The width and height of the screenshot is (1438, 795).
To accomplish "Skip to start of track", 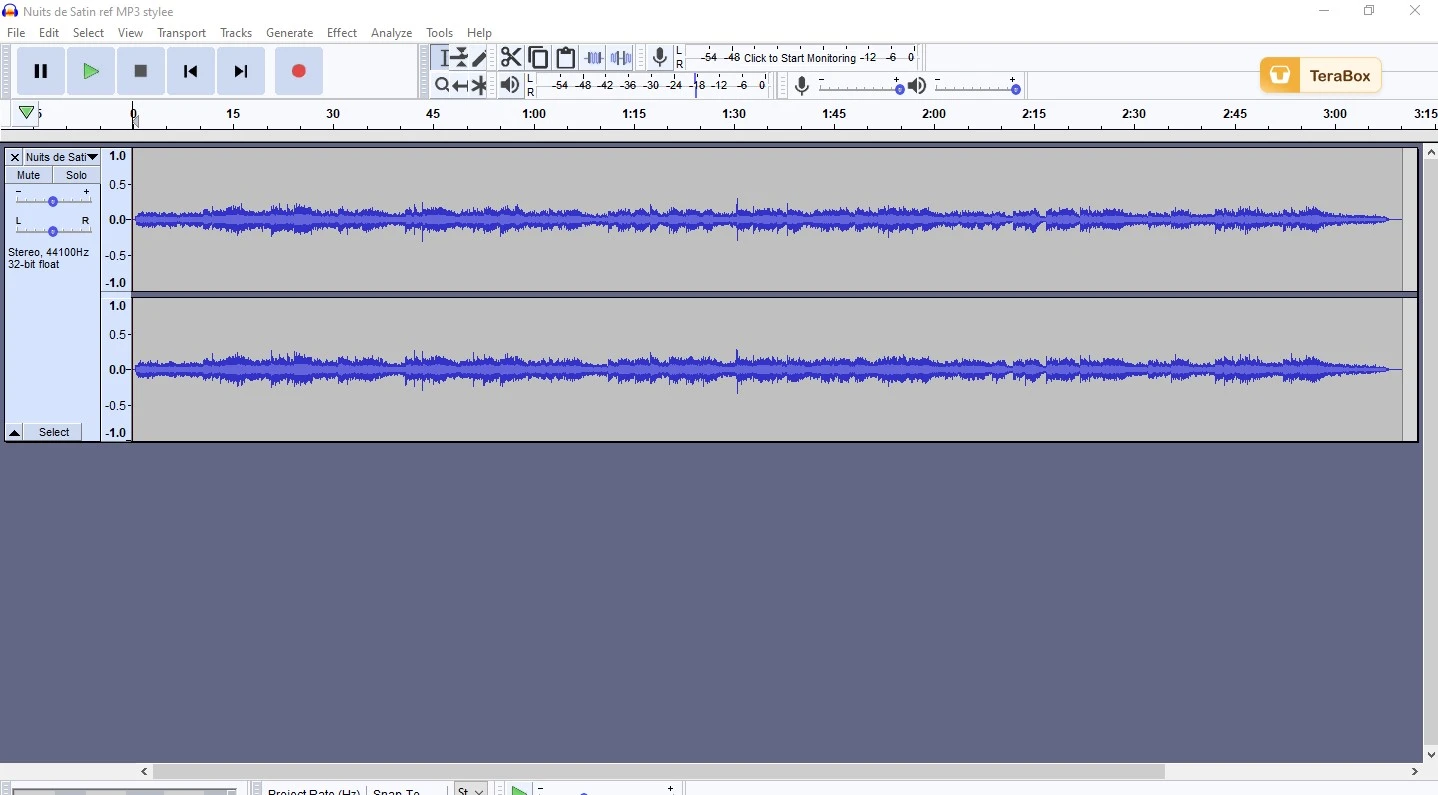I will [191, 72].
